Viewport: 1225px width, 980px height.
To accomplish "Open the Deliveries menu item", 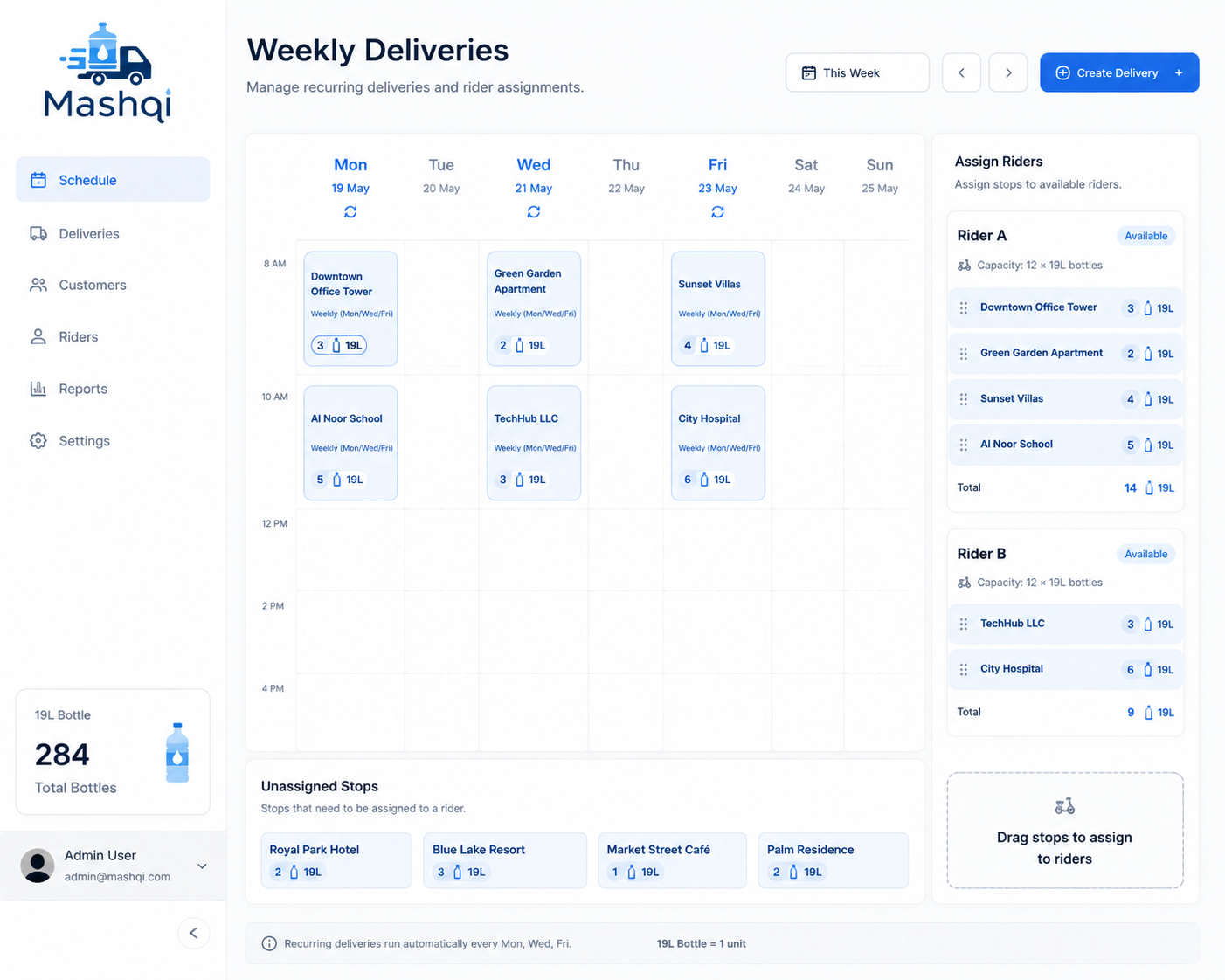I will [113, 233].
